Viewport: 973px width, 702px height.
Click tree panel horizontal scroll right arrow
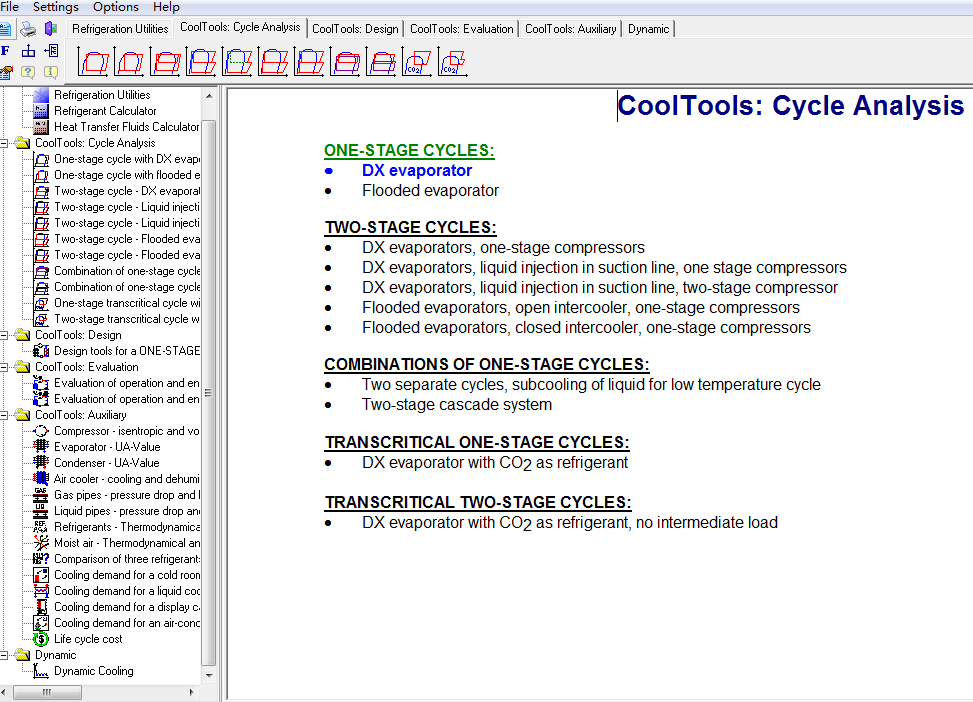tap(192, 692)
